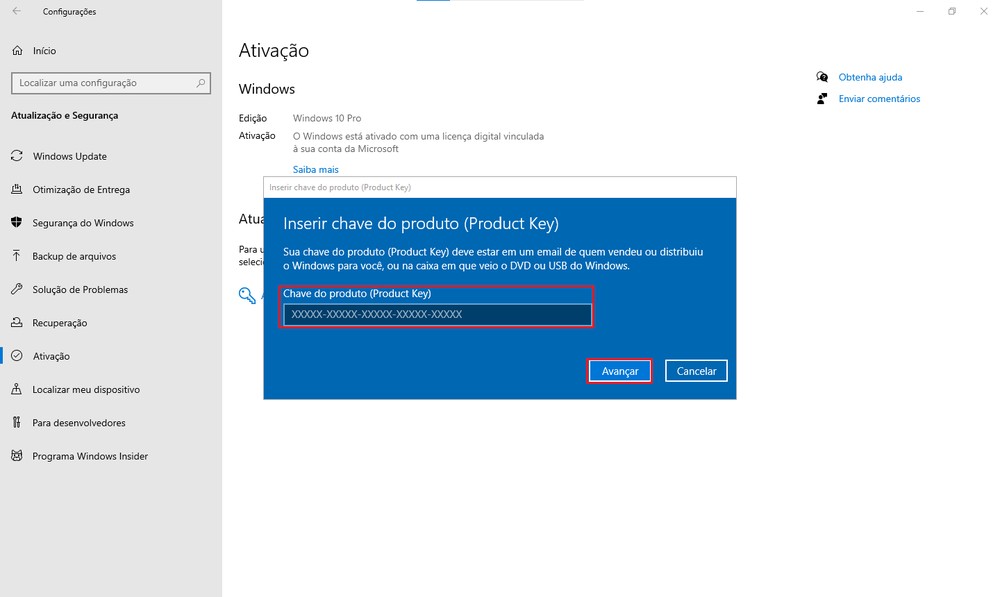Select the Recuperação icon
Screen dimensions: 1000x597
[16, 322]
